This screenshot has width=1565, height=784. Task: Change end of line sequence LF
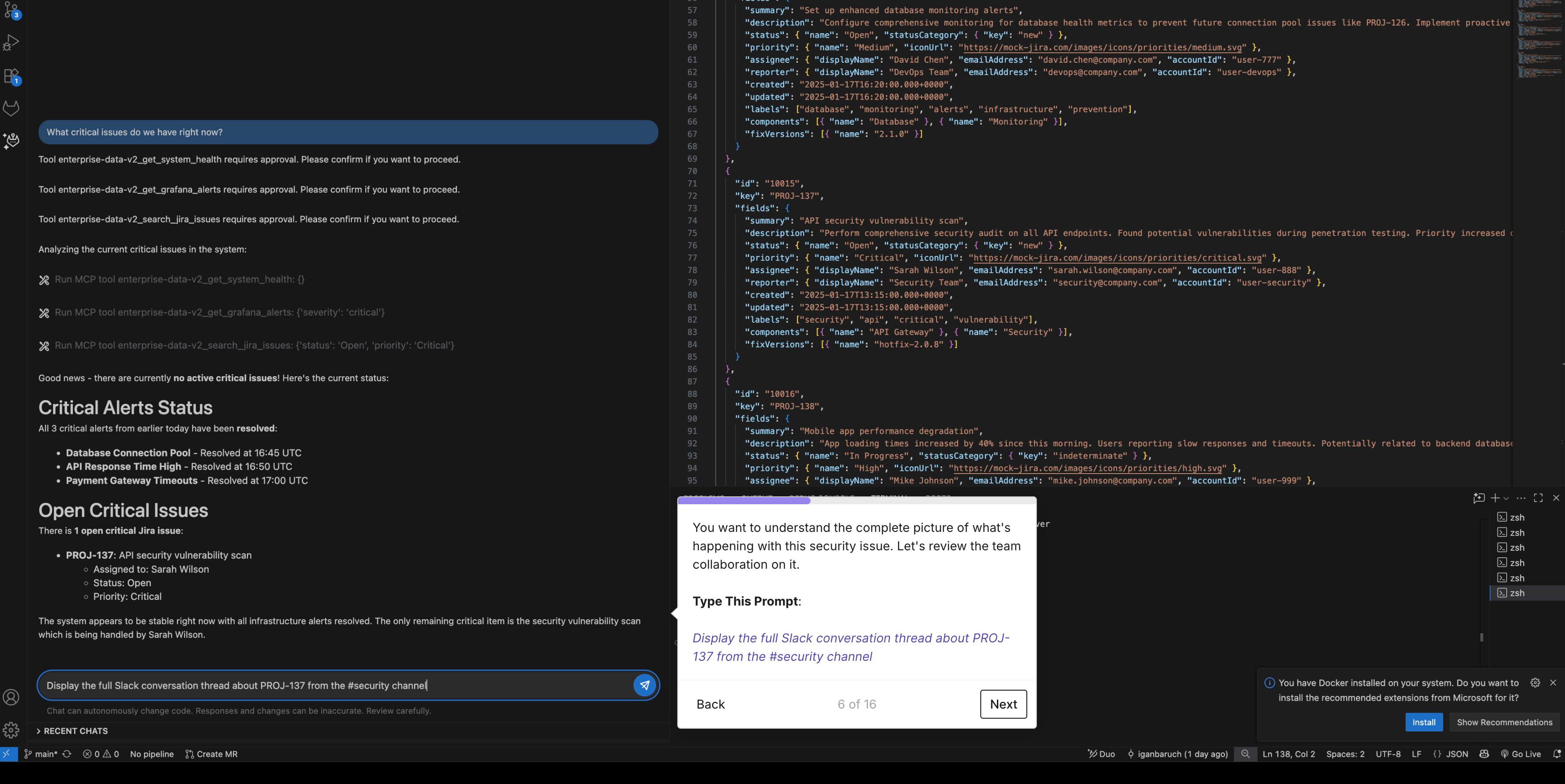(1416, 754)
